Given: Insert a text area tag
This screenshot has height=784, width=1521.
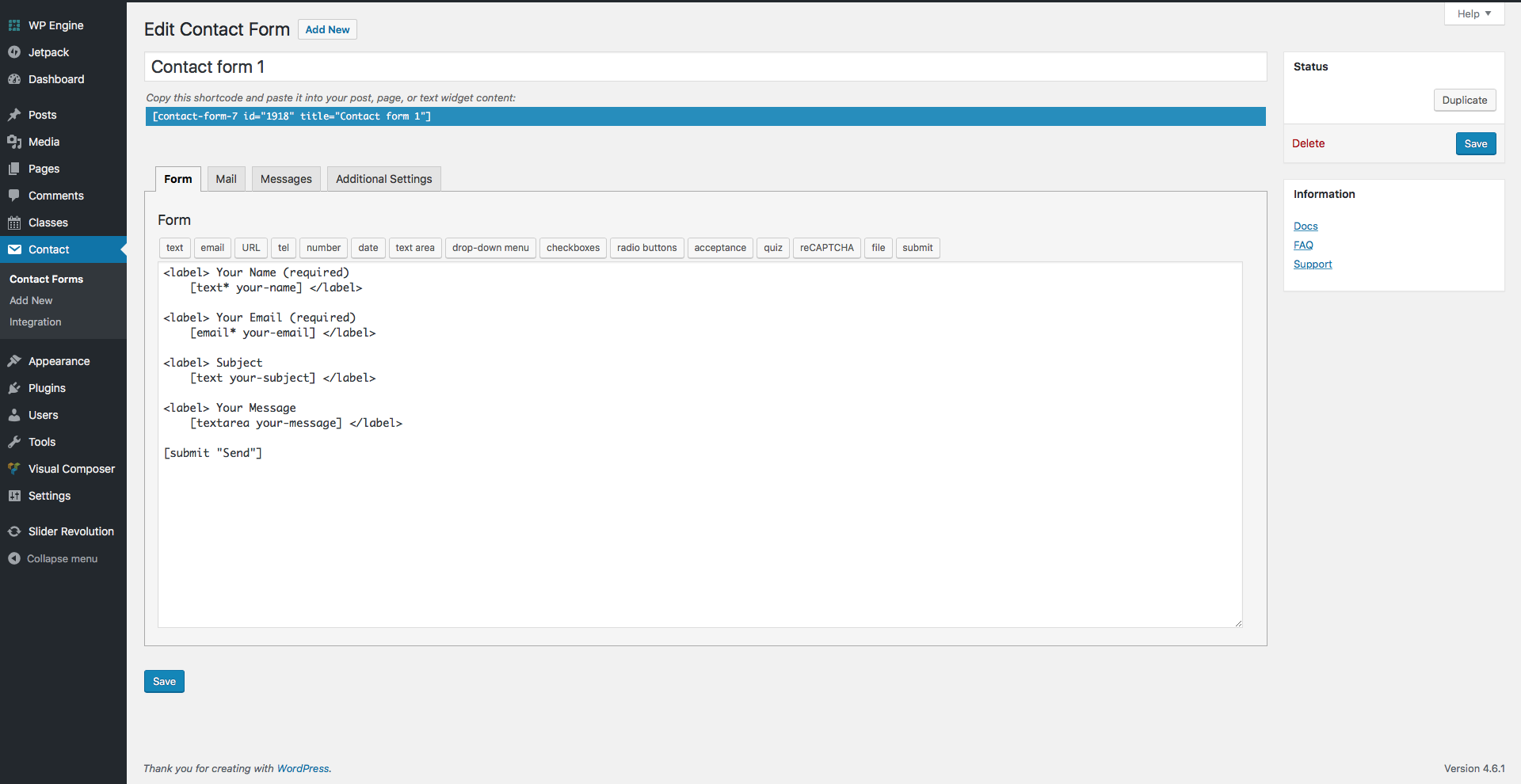Looking at the screenshot, I should click(x=415, y=248).
